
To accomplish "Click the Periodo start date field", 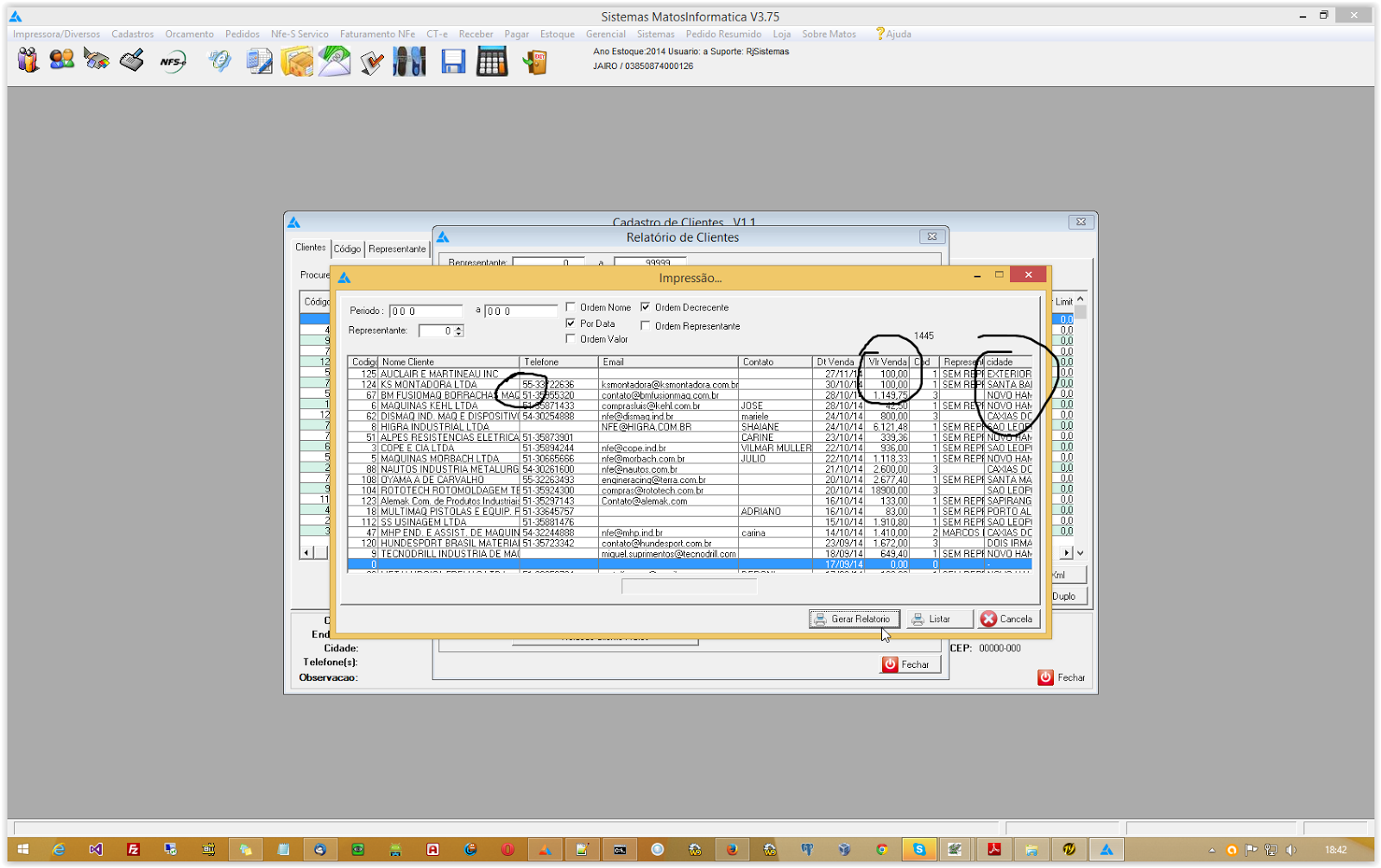I will click(426, 311).
